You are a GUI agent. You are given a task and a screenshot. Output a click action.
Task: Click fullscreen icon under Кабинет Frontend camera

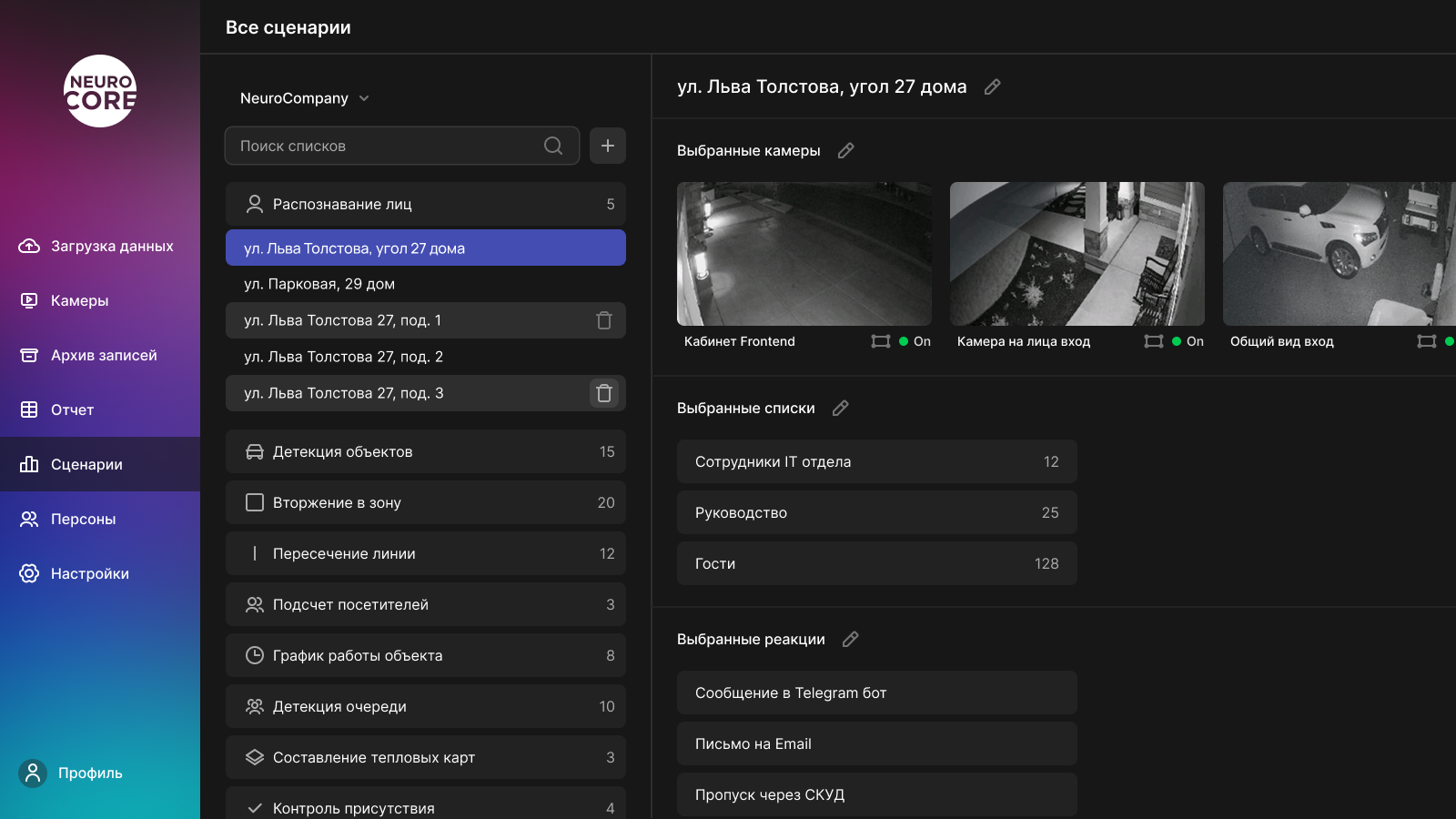click(x=880, y=341)
